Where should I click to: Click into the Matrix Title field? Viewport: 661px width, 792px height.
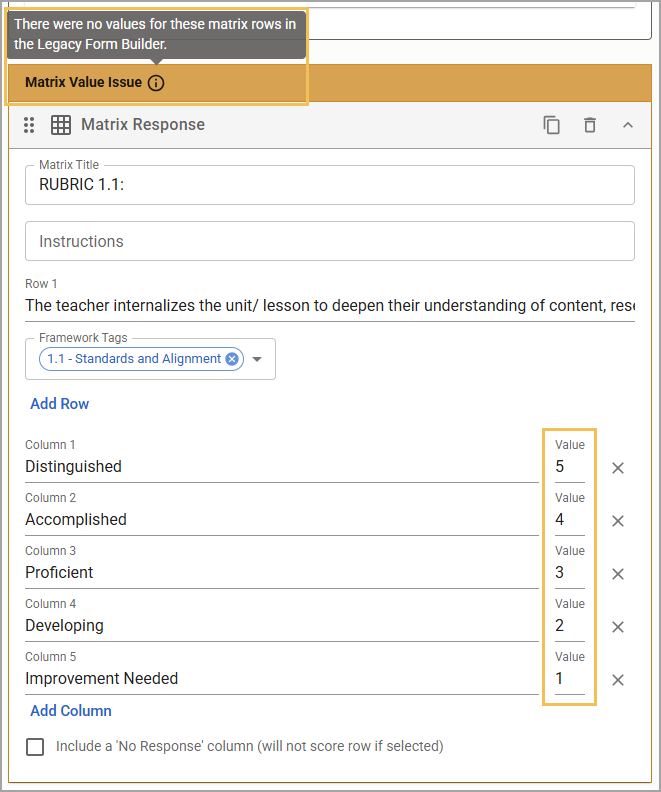330,185
